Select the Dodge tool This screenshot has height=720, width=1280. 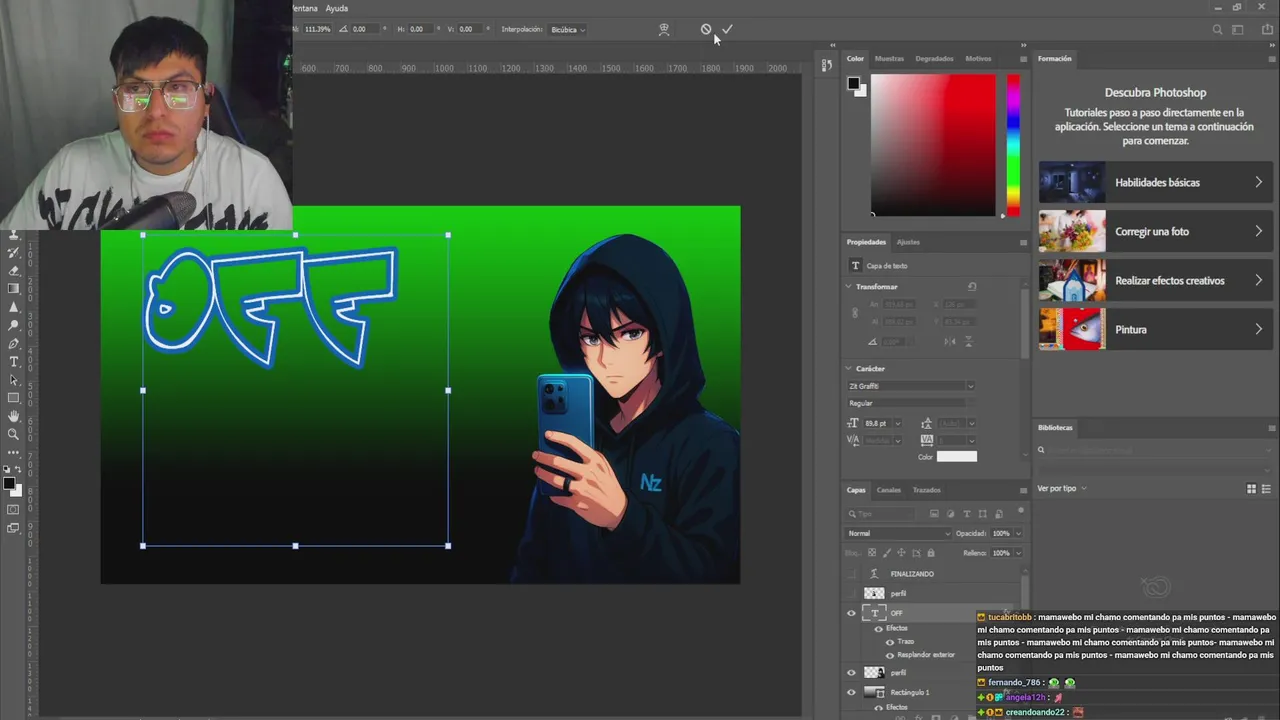pyautogui.click(x=13, y=325)
